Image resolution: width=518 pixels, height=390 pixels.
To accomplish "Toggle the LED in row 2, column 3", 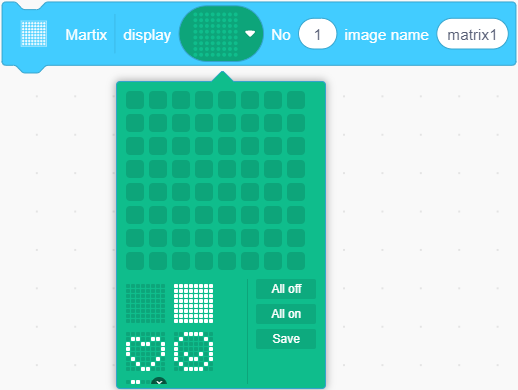I will coord(181,123).
